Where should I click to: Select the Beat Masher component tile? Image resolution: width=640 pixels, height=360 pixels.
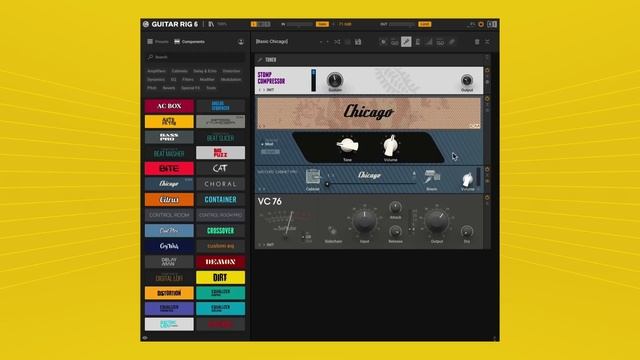click(x=169, y=153)
